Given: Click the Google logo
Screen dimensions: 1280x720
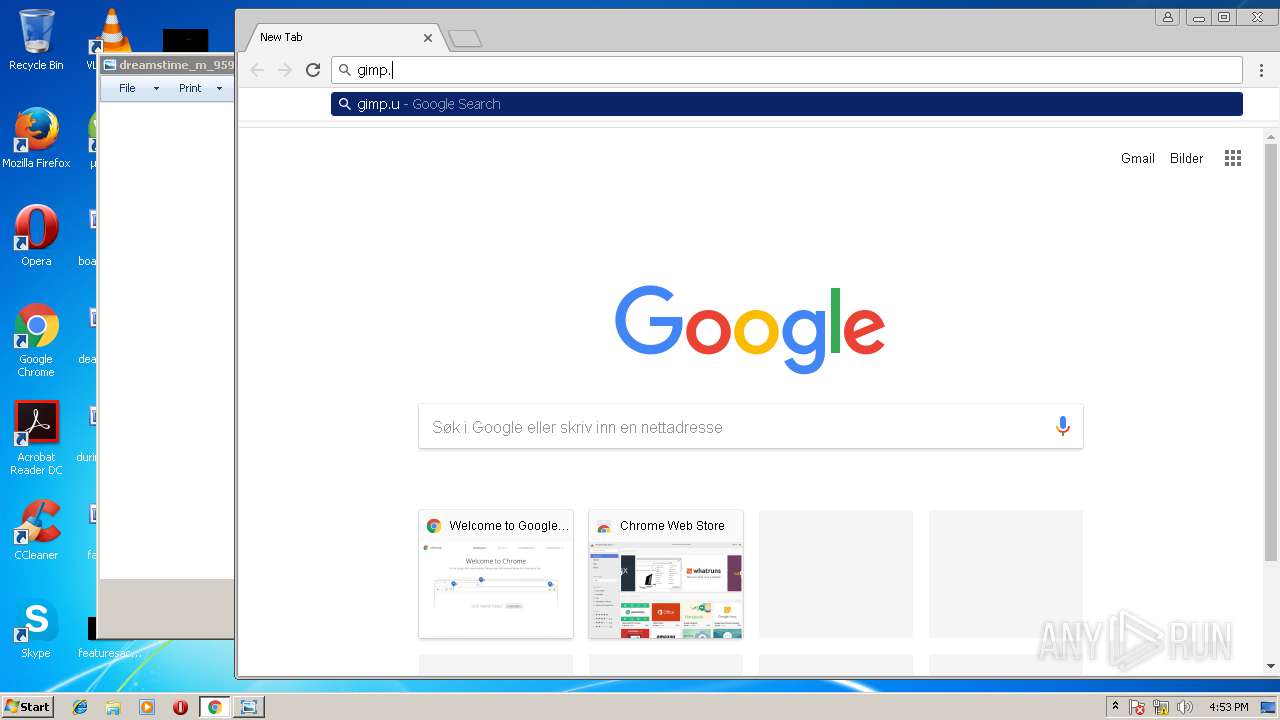Looking at the screenshot, I should click(750, 329).
